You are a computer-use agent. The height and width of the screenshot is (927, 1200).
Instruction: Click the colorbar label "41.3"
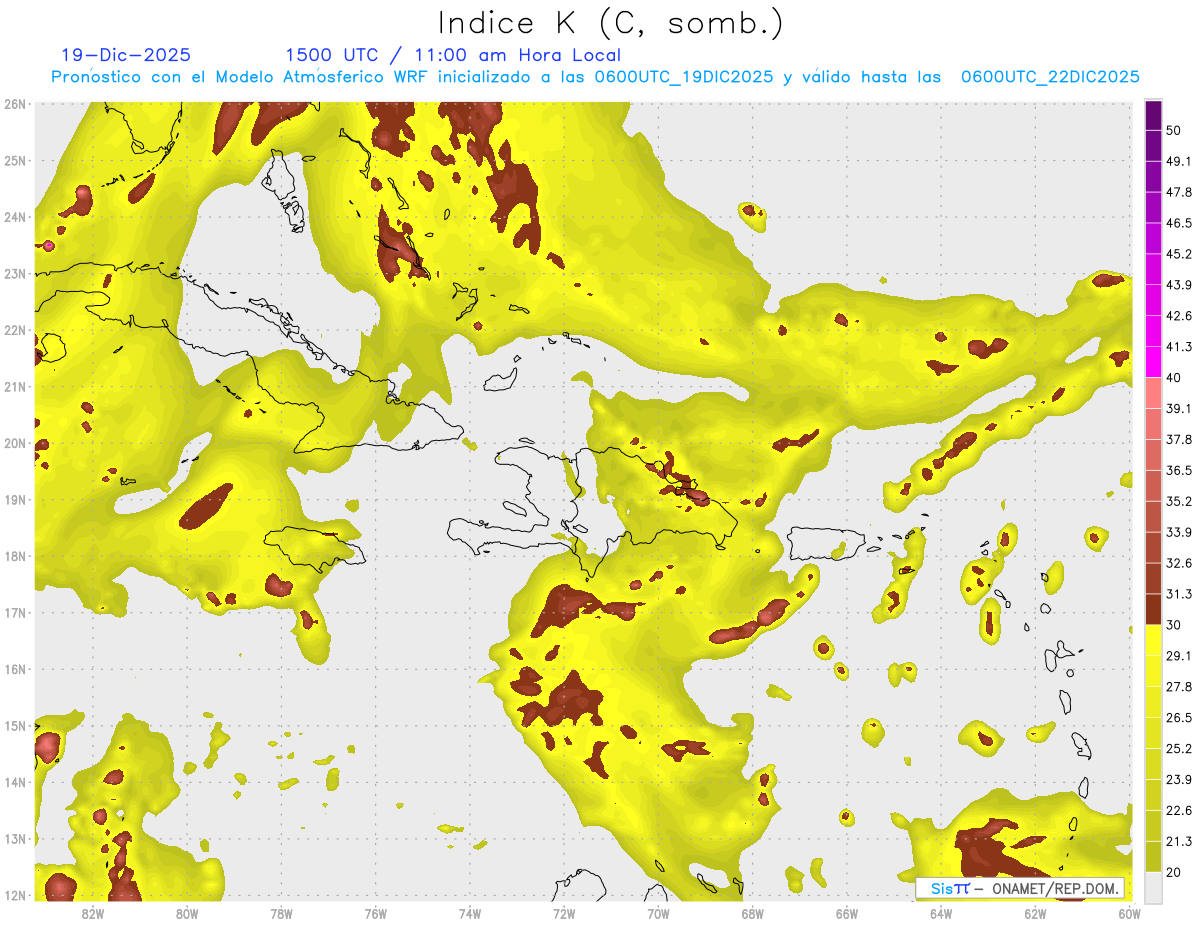1179,347
